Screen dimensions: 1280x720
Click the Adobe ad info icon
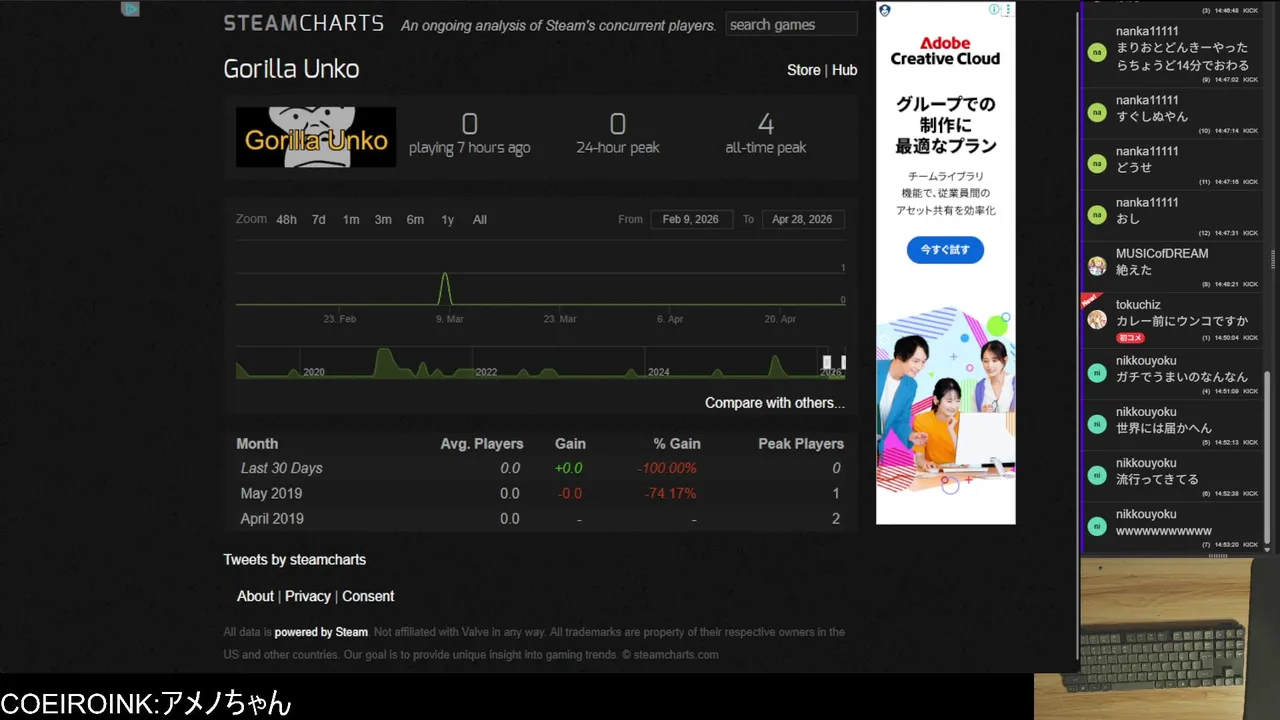pyautogui.click(x=994, y=9)
